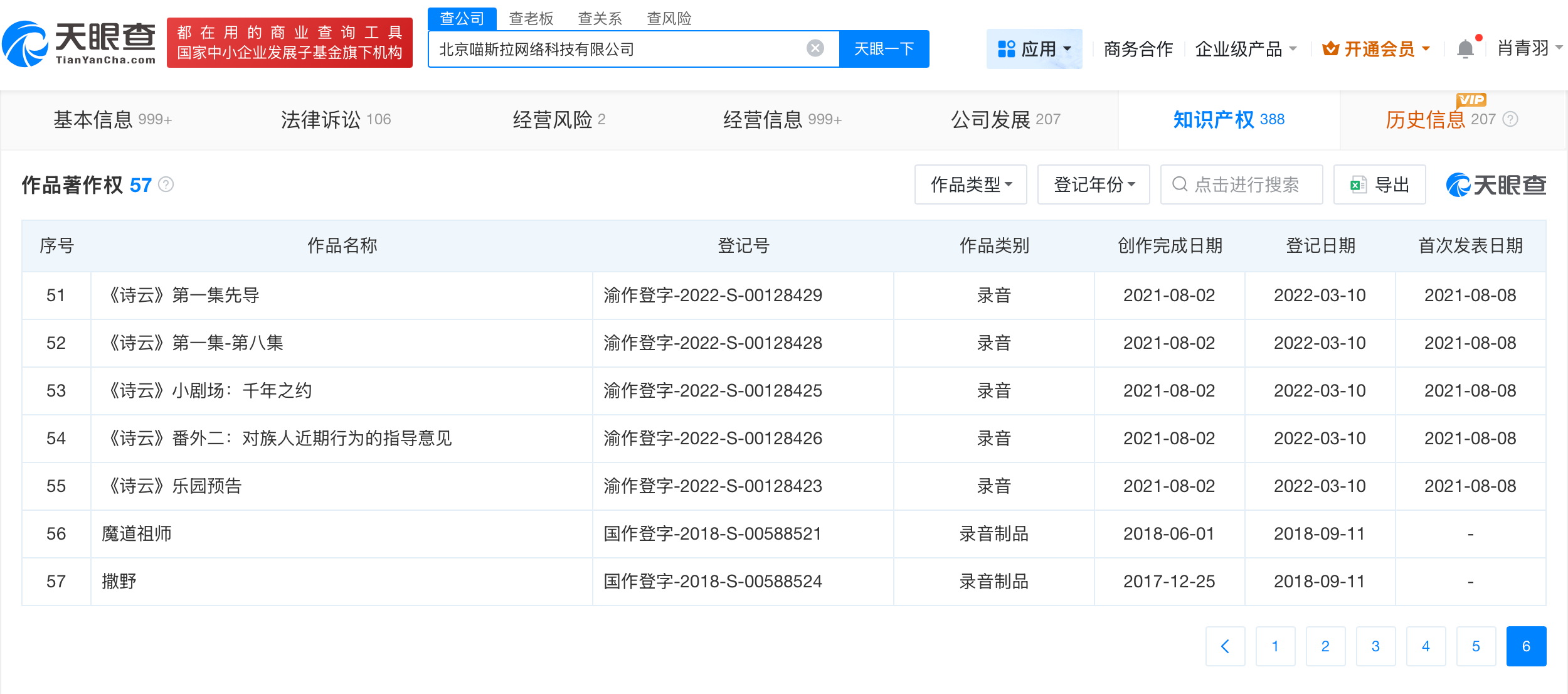Image resolution: width=1568 pixels, height=694 pixels.
Task: Open the 作品类型 dropdown
Action: click(x=970, y=184)
